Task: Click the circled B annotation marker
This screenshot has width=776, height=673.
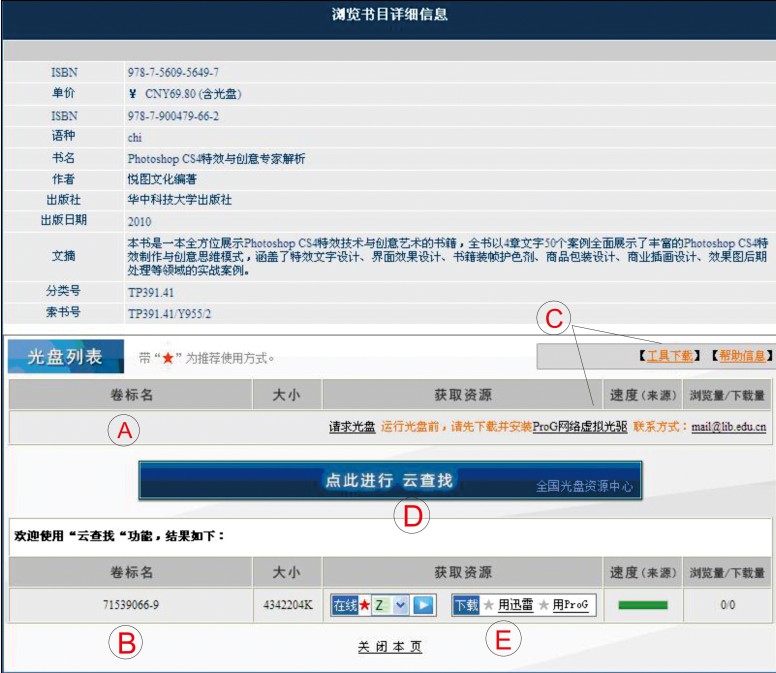Action: click(x=125, y=643)
